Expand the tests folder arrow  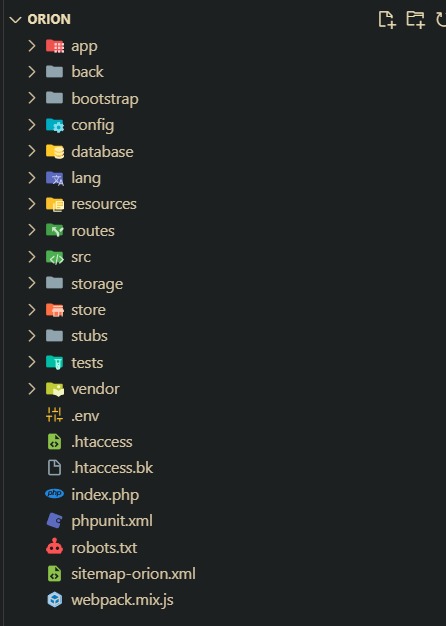click(x=32, y=362)
